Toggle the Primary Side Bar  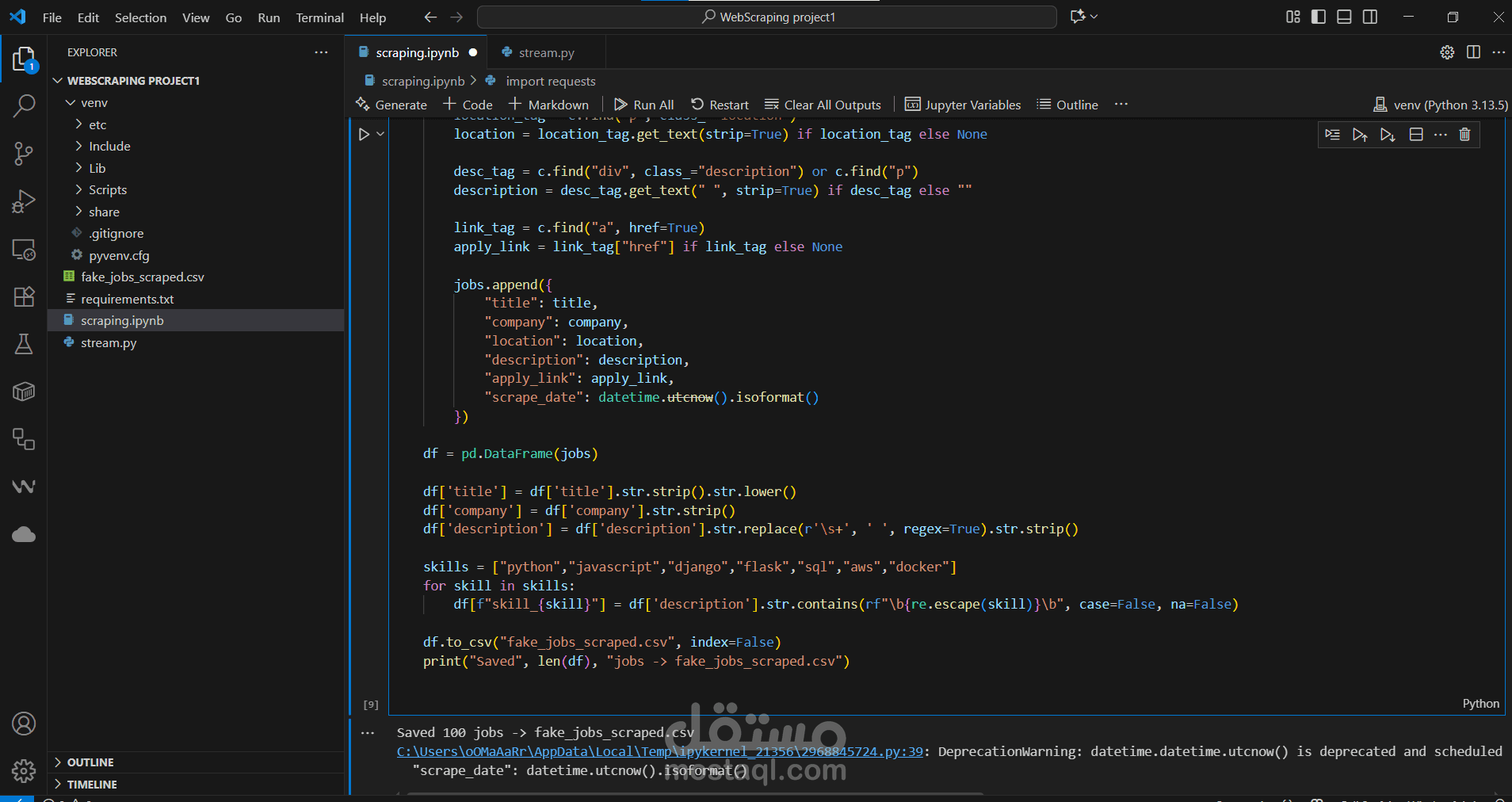point(1319,17)
